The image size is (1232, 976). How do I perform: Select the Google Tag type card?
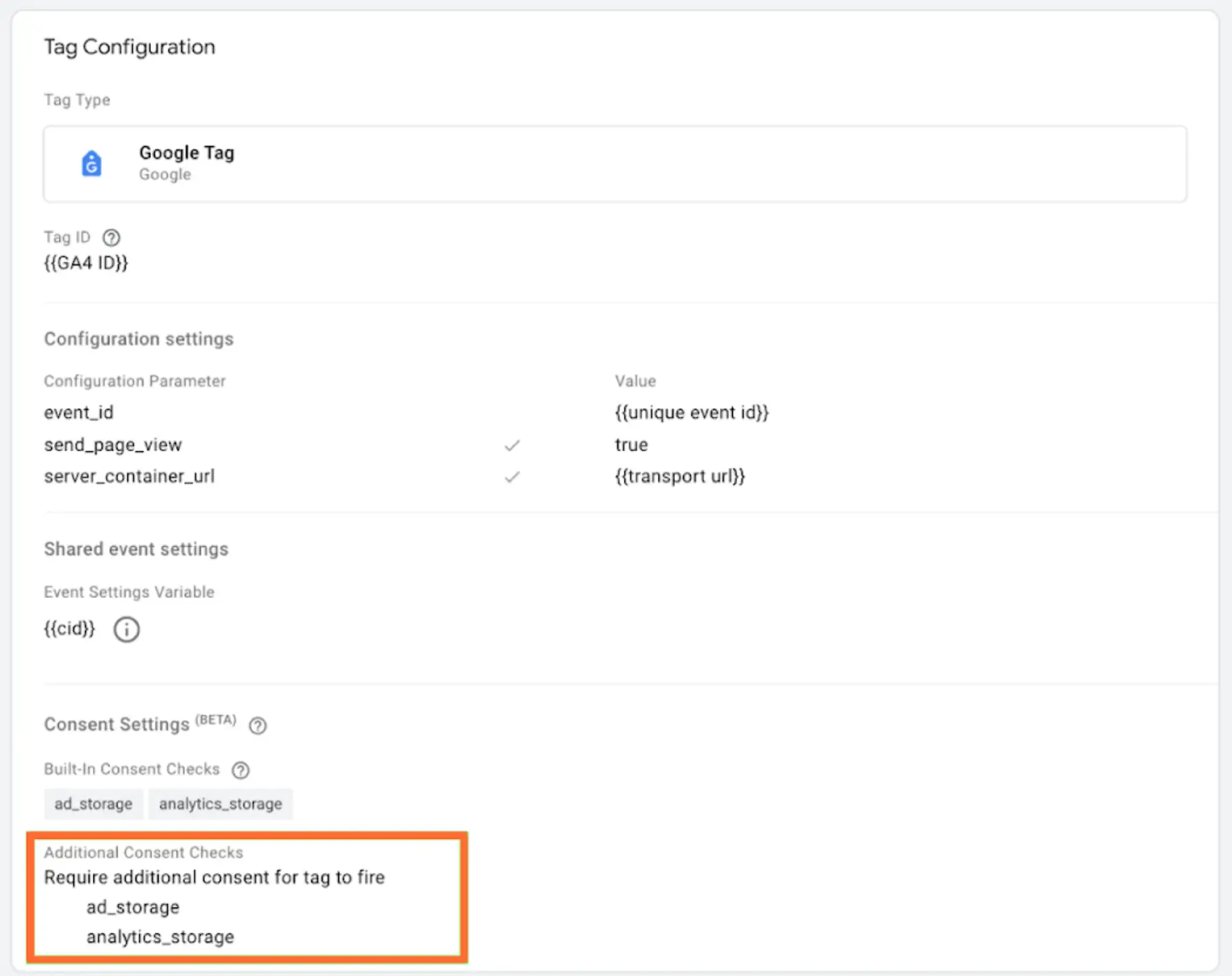pyautogui.click(x=615, y=164)
